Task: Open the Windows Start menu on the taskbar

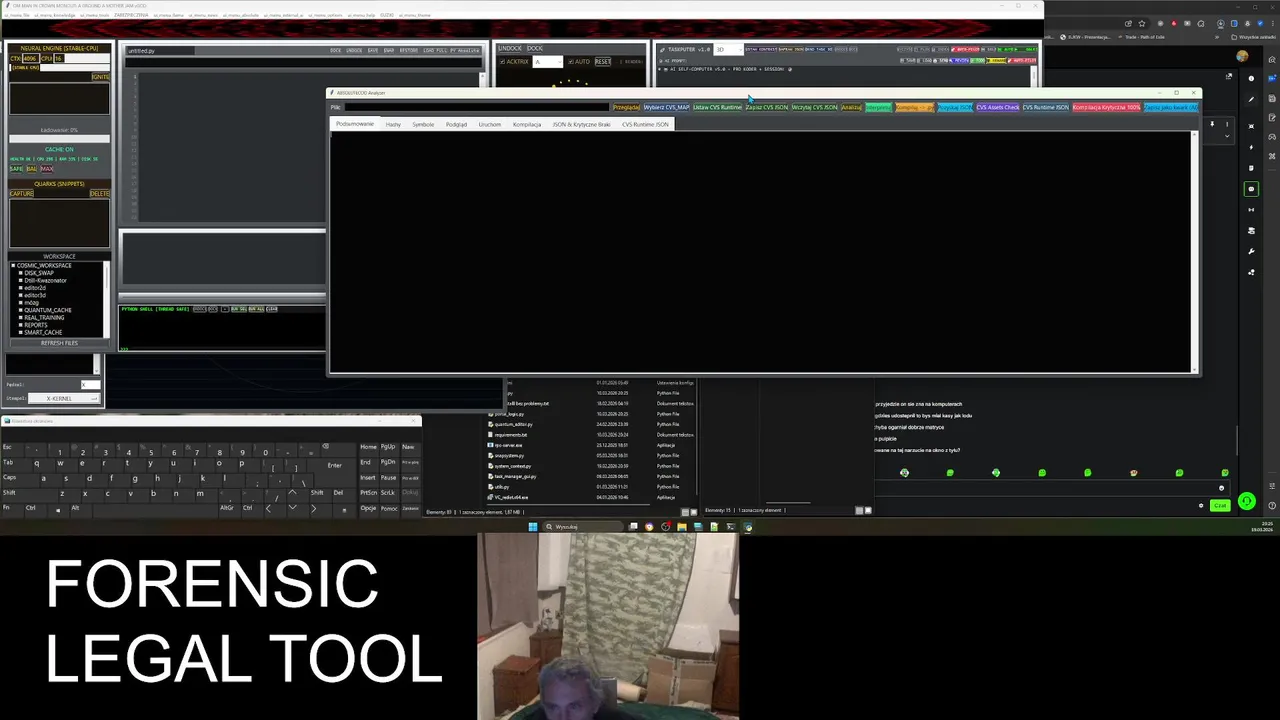Action: [532, 526]
